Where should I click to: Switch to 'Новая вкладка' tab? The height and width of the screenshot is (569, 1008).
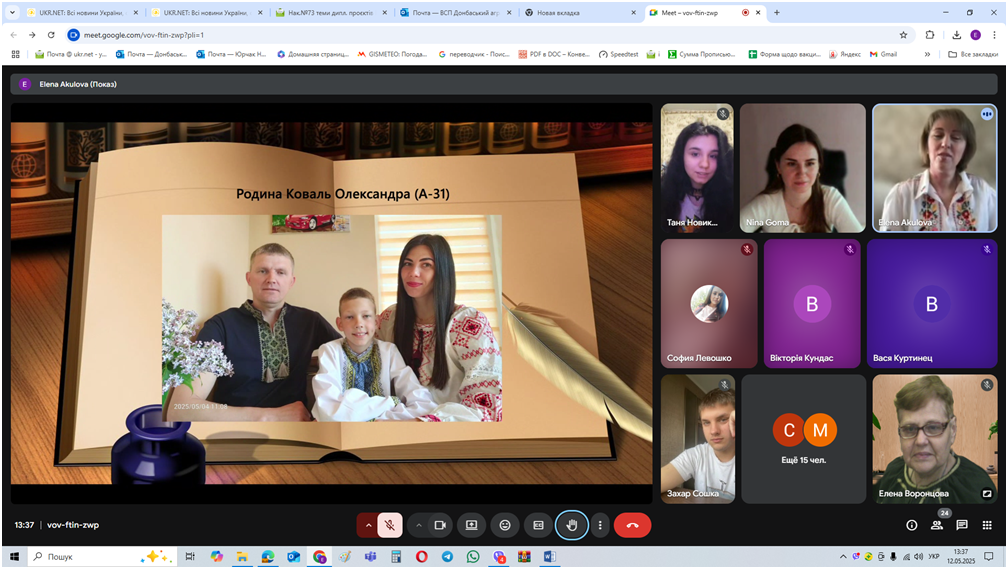coord(580,12)
